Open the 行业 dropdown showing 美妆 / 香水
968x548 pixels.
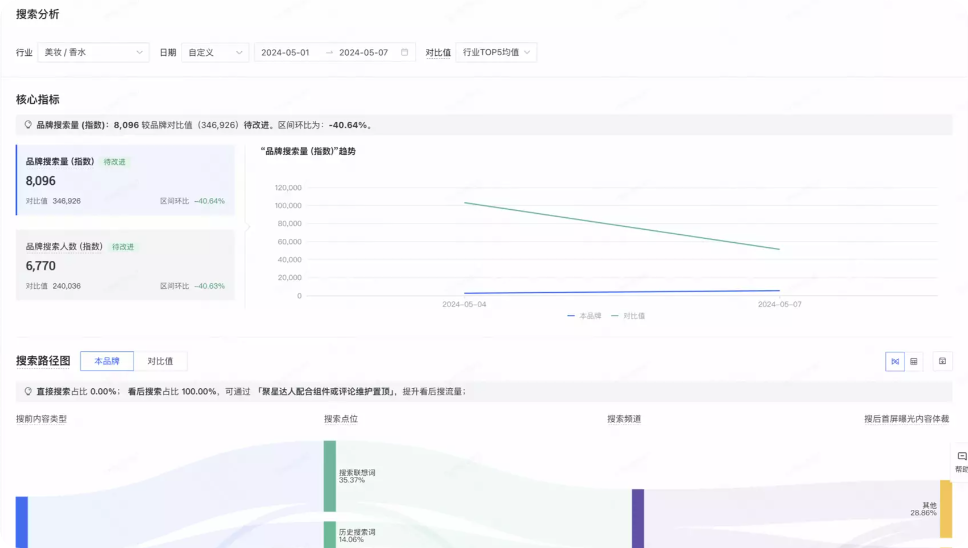click(x=93, y=52)
